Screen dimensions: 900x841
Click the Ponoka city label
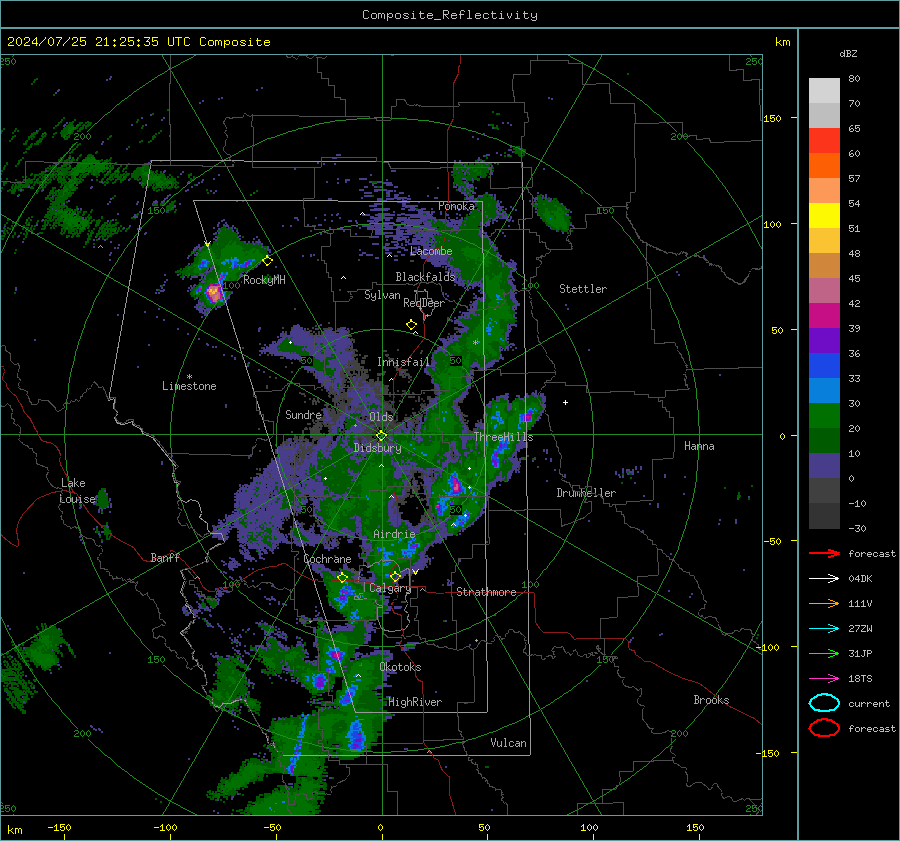tap(456, 206)
